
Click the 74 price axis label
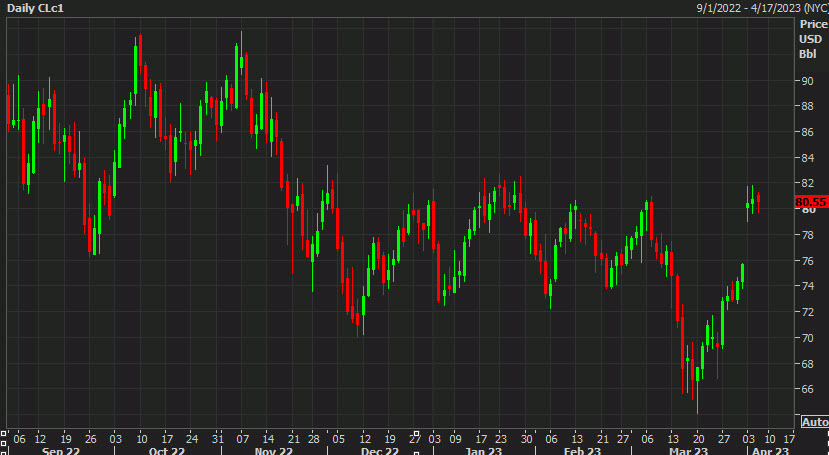click(807, 286)
